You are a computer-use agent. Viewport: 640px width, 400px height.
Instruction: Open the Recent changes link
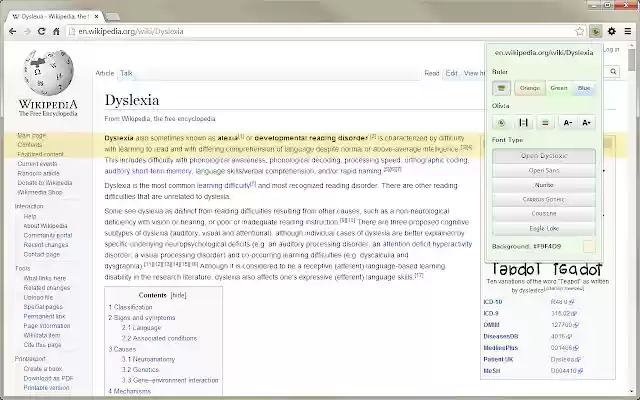(x=46, y=245)
